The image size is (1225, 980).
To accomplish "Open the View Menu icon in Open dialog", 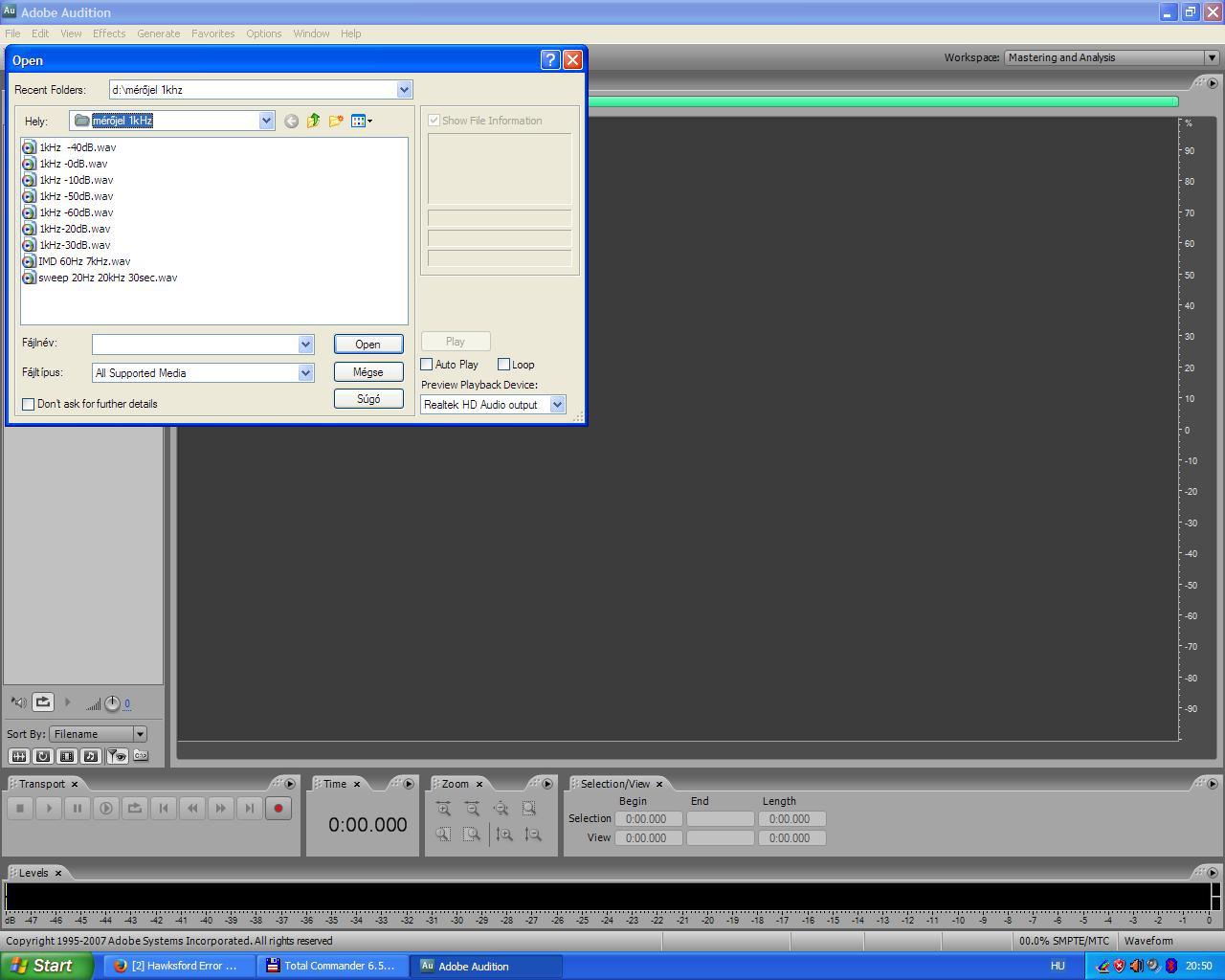I will pyautogui.click(x=362, y=121).
